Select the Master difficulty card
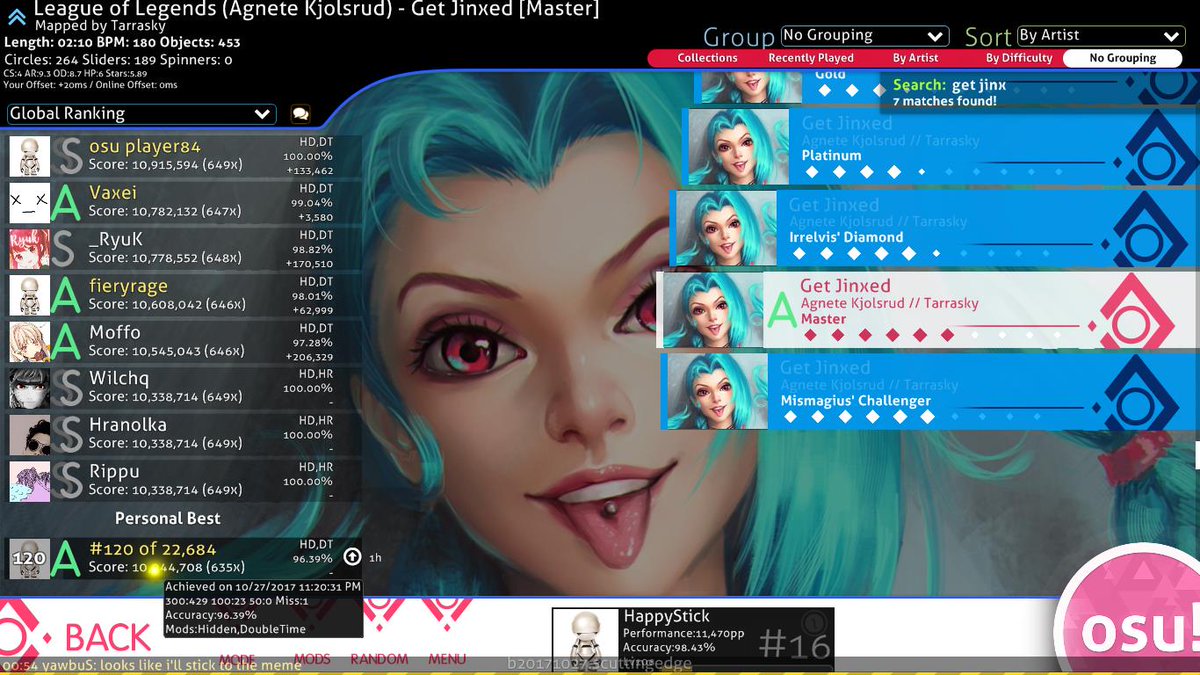This screenshot has width=1200, height=675. (x=927, y=310)
